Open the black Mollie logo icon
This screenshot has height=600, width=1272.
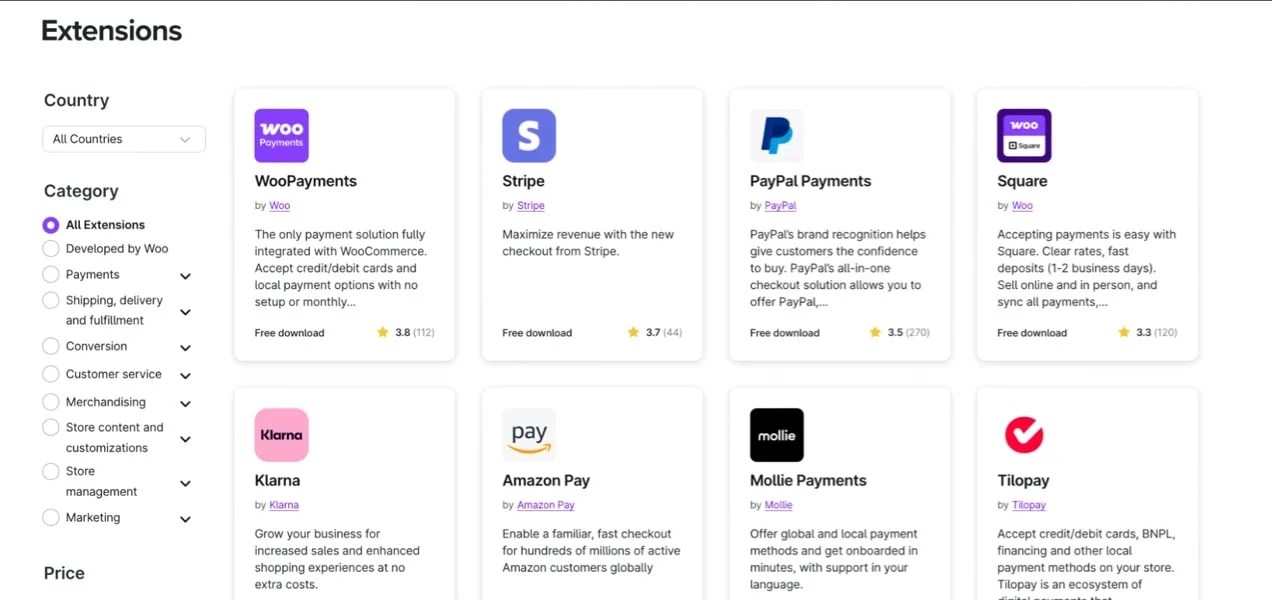pyautogui.click(x=776, y=435)
